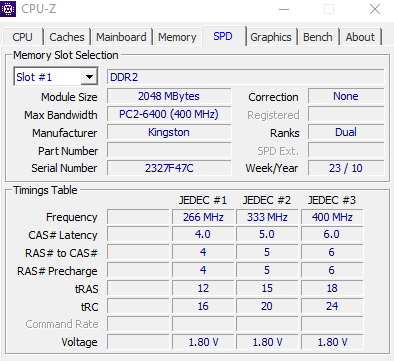Click the DDR2 memory type field

246,77
